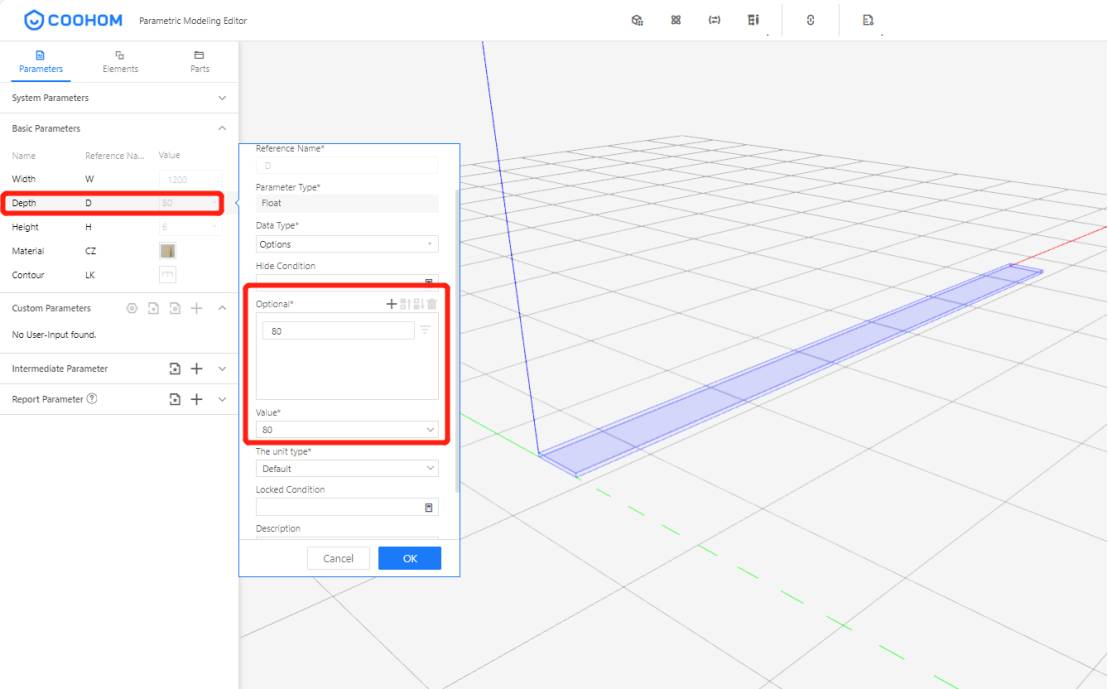Click the import icon in Report Parameter row

(x=175, y=399)
